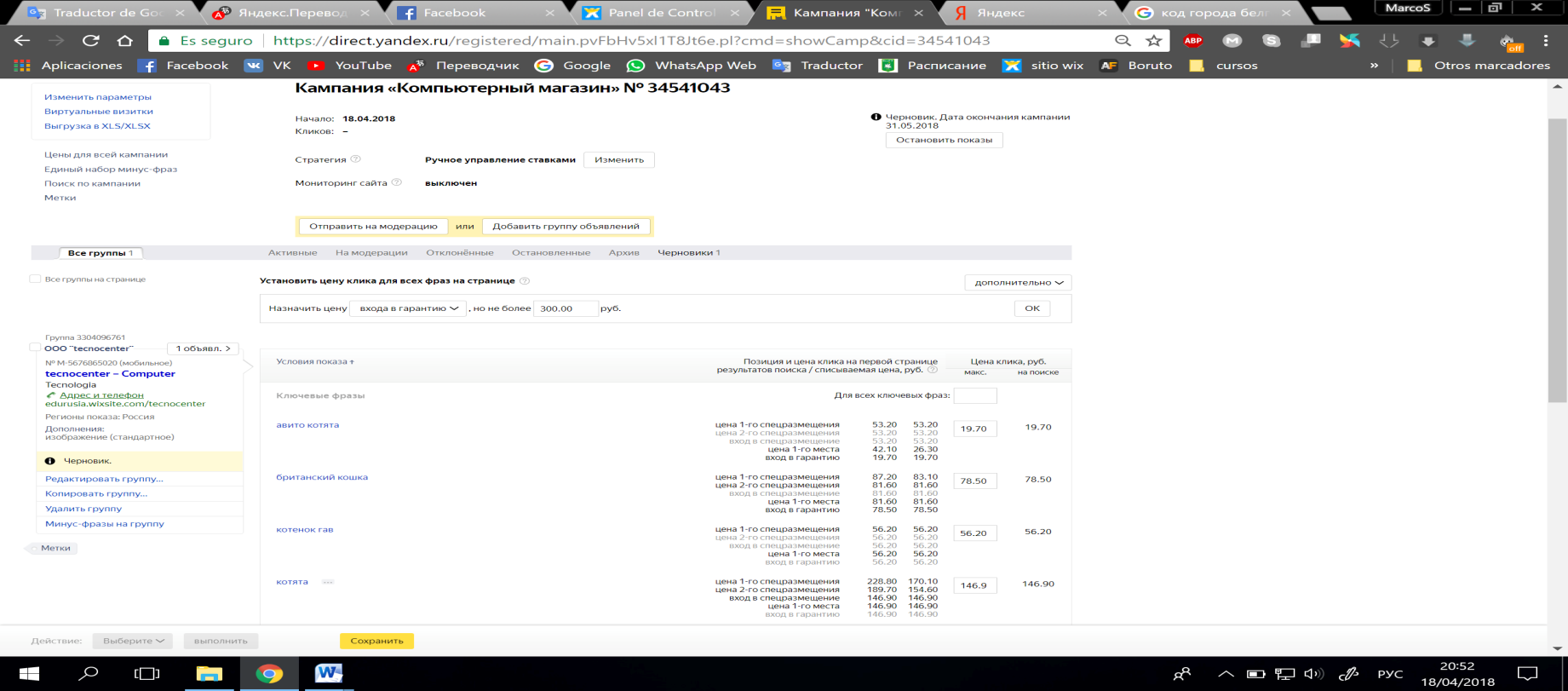Tick the ООО tecnocenter group checkbox

[x=35, y=348]
